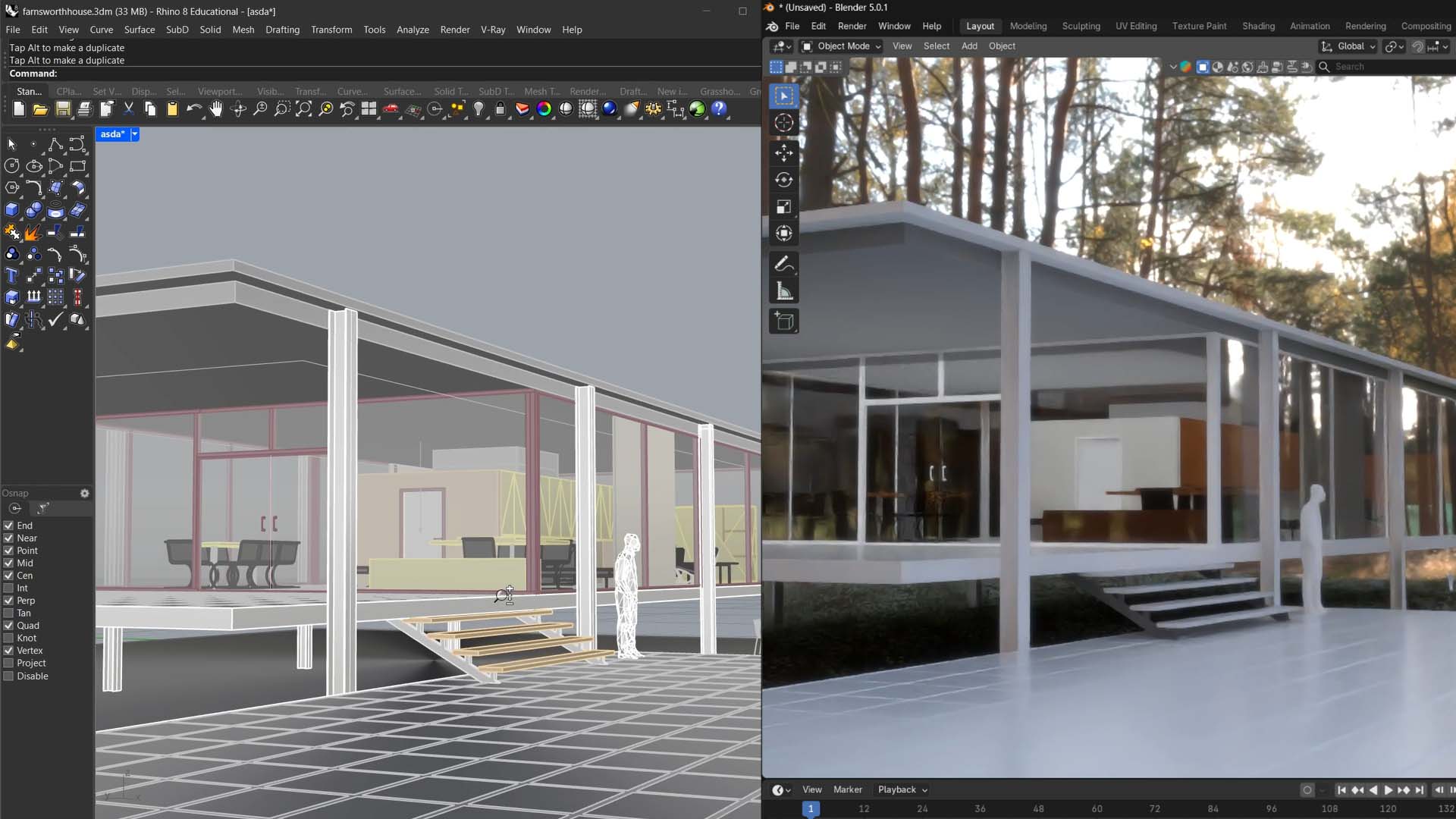Screen dimensions: 1456x819
Task: Select the Move tool in Blender toolbar
Action: [x=783, y=152]
